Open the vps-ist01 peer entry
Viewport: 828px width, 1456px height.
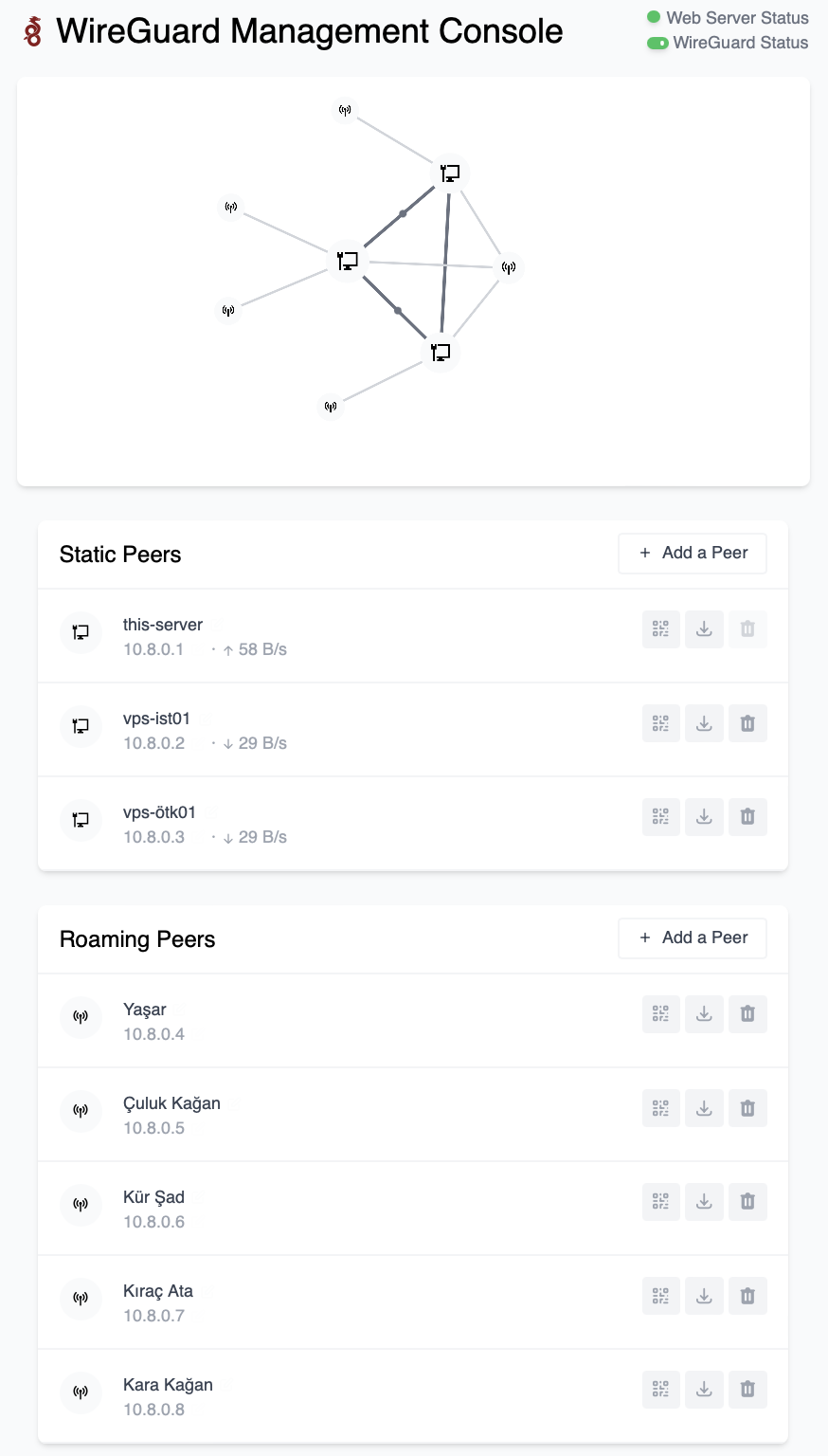[156, 719]
